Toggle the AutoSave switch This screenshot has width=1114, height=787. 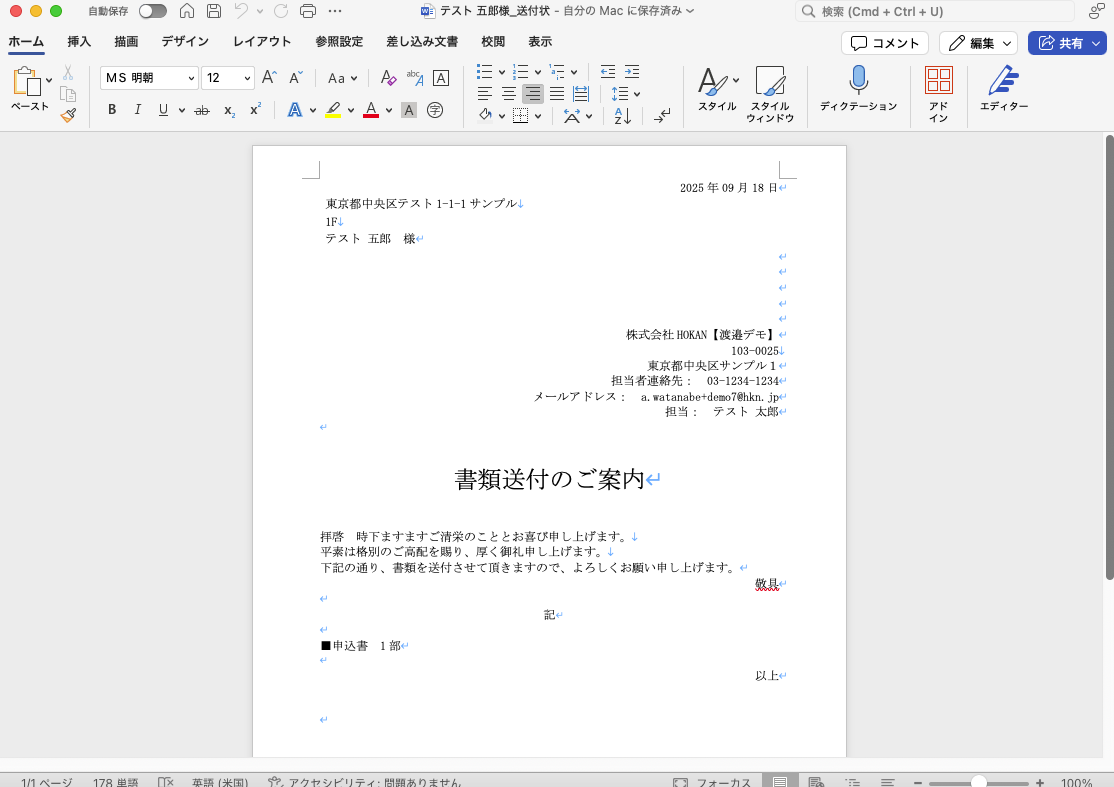click(x=152, y=11)
